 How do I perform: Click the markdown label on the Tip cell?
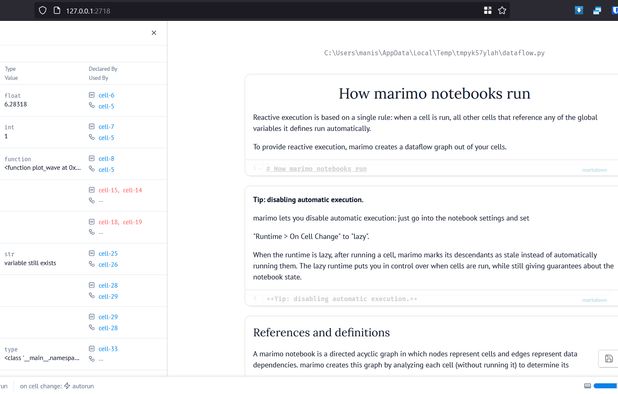(x=594, y=300)
